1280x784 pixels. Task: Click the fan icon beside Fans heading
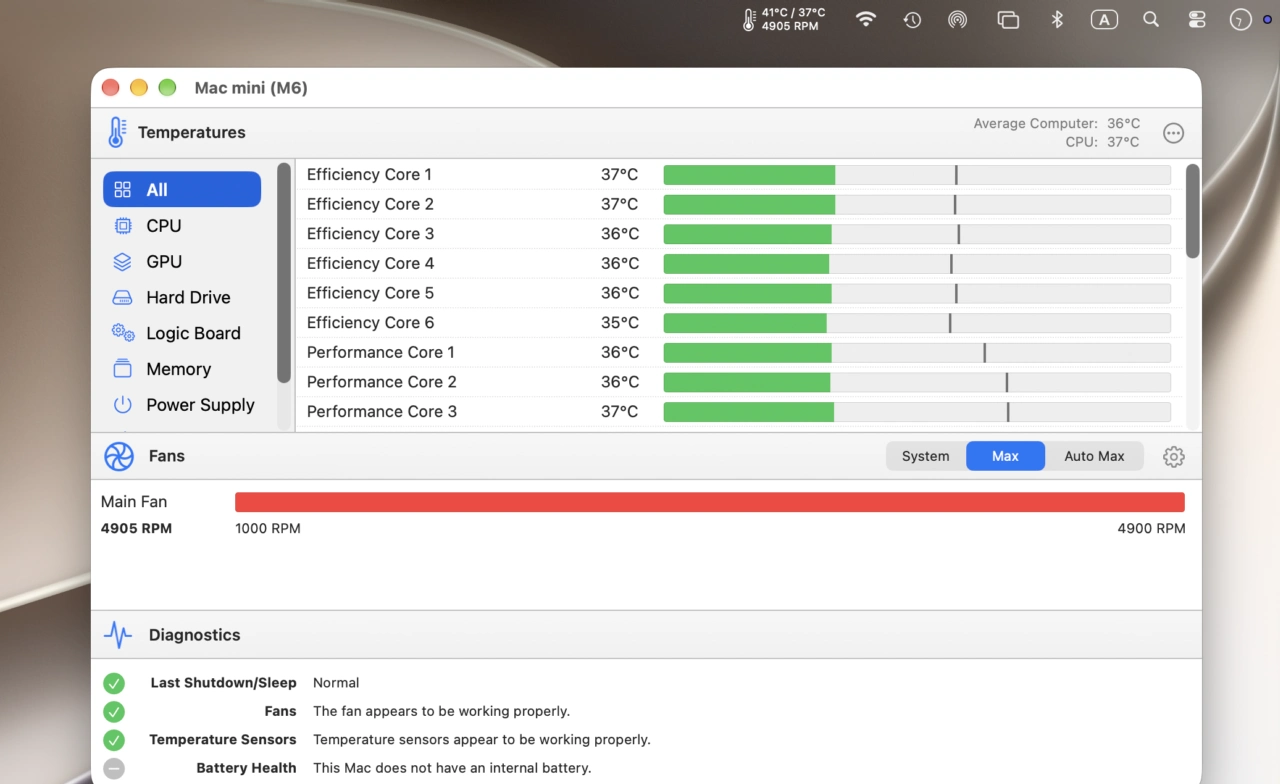(x=119, y=456)
